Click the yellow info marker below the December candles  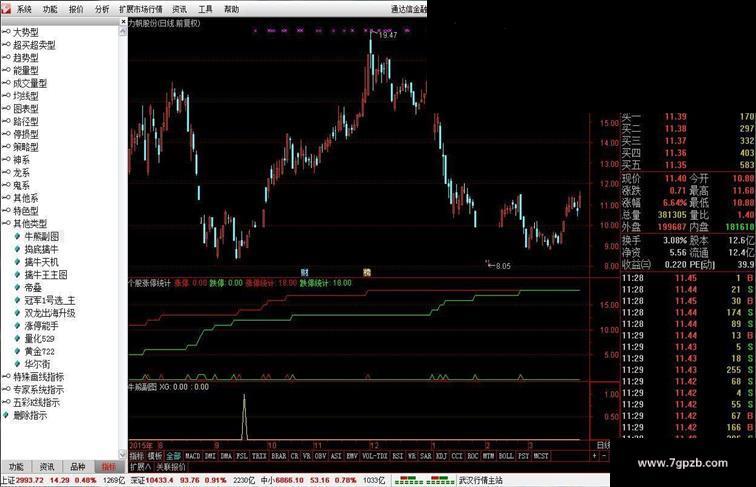(367, 272)
